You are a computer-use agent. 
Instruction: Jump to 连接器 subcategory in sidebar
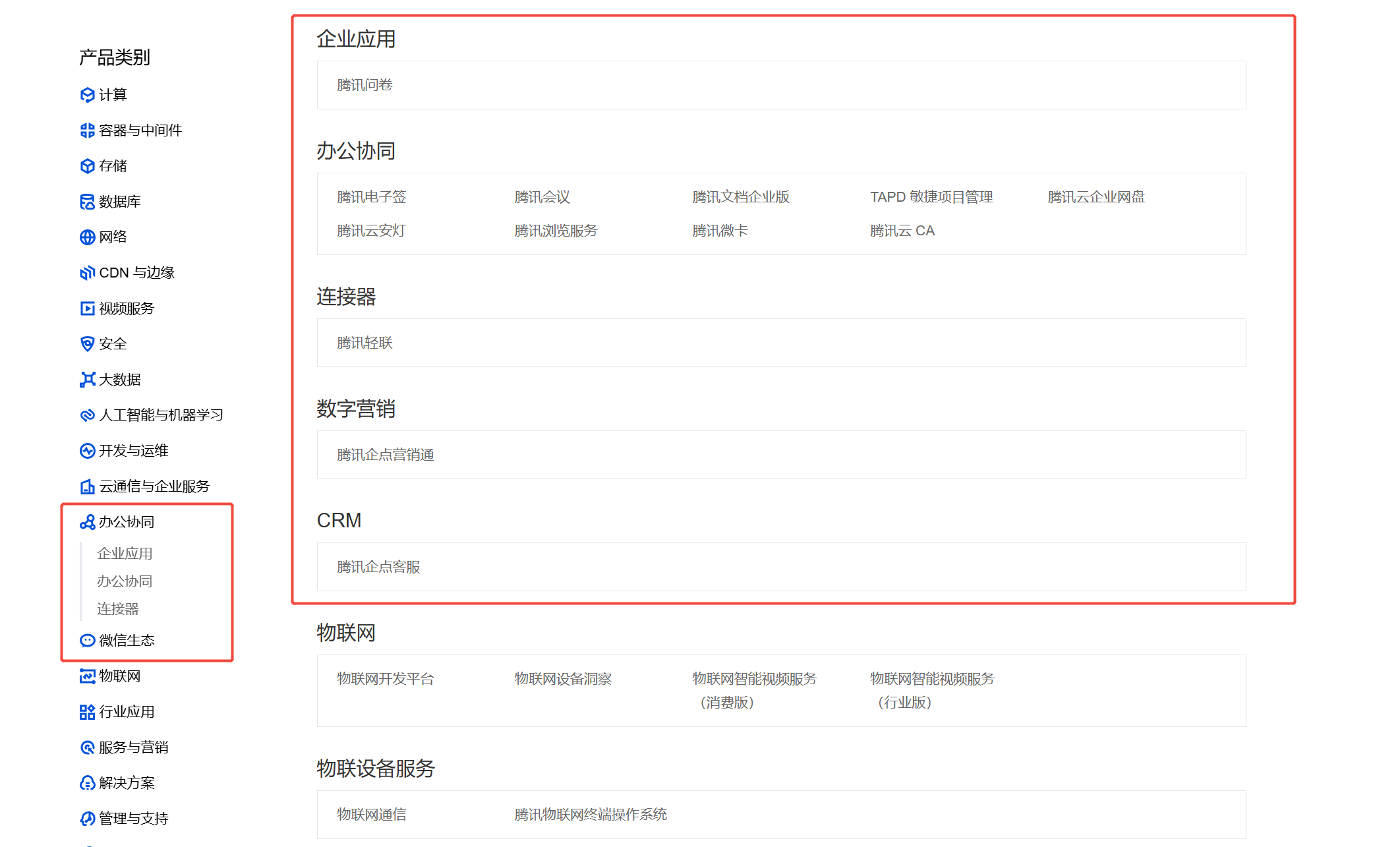coord(118,609)
